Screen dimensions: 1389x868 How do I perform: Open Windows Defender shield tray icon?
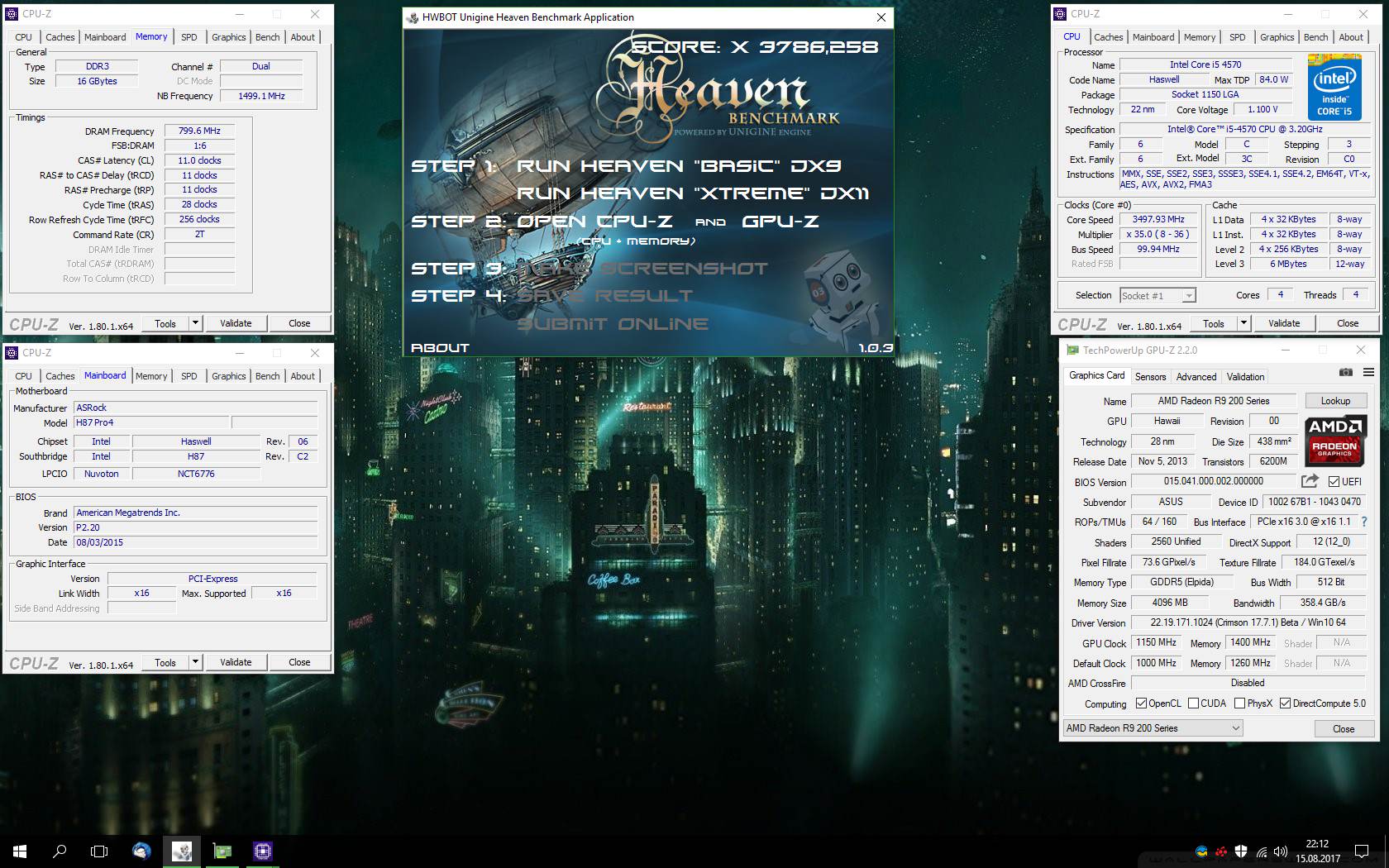click(x=1241, y=851)
